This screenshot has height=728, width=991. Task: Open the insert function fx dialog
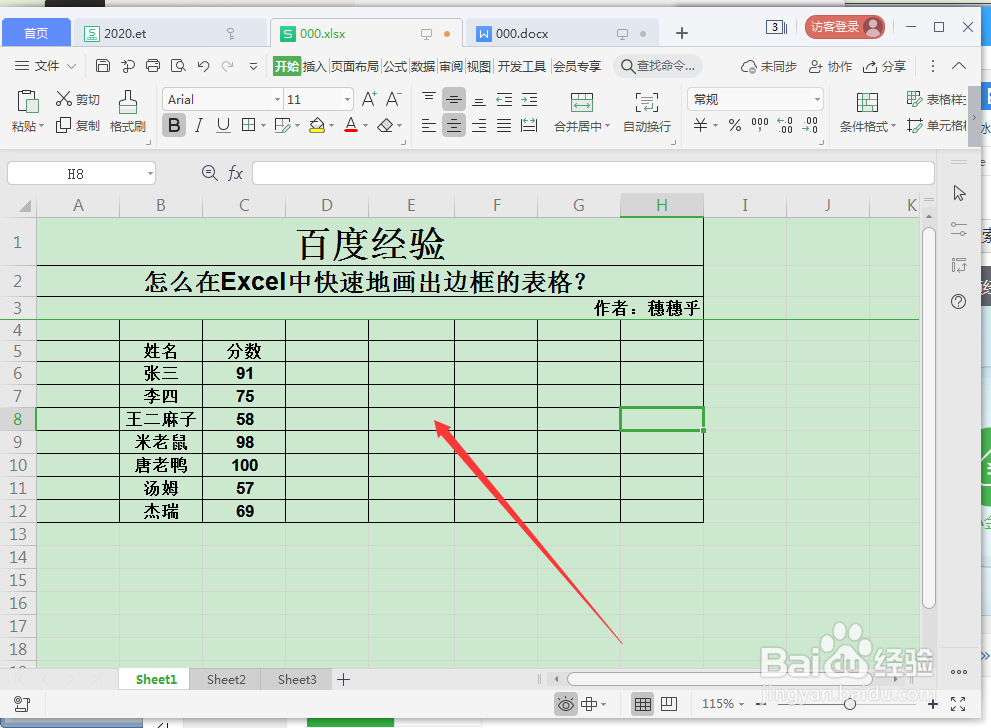point(235,173)
